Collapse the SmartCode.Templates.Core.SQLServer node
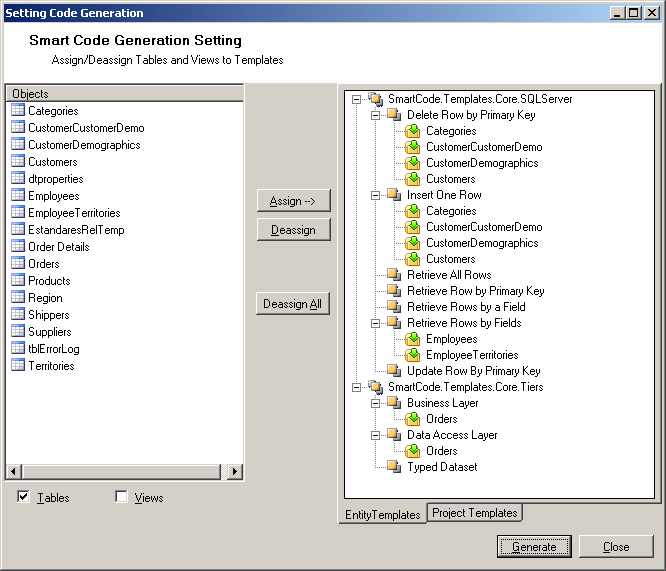Screen dimensions: 666x571 pos(357,99)
